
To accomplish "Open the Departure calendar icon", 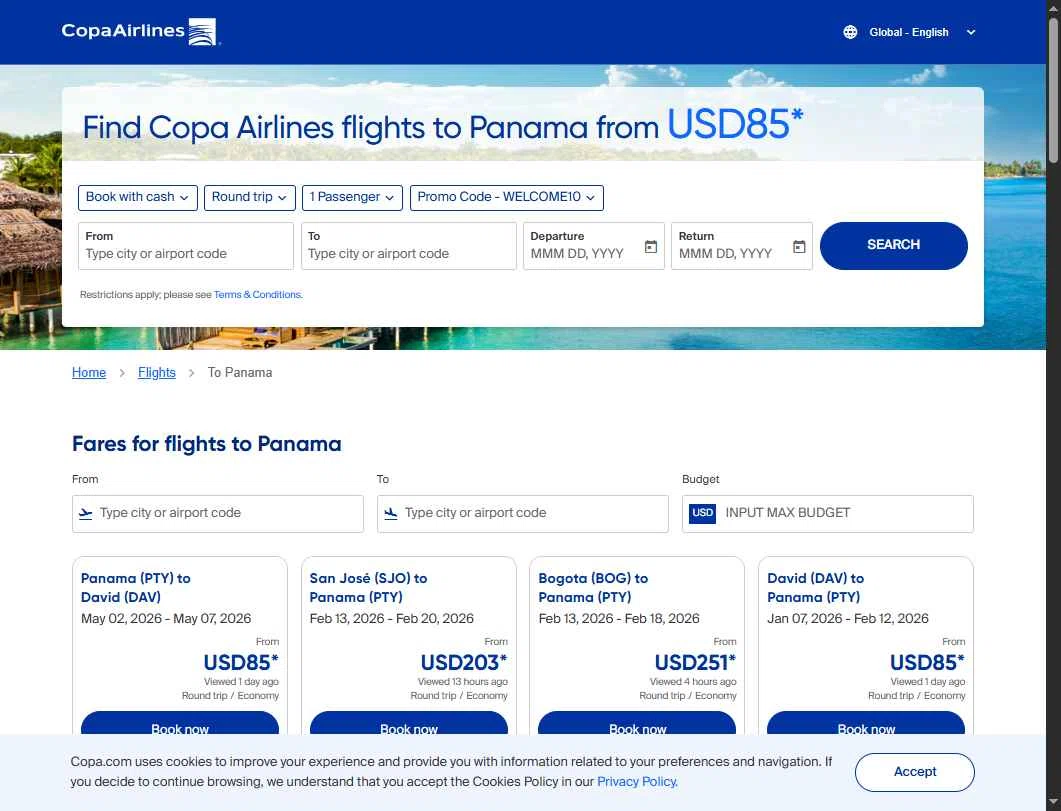I will 651,247.
